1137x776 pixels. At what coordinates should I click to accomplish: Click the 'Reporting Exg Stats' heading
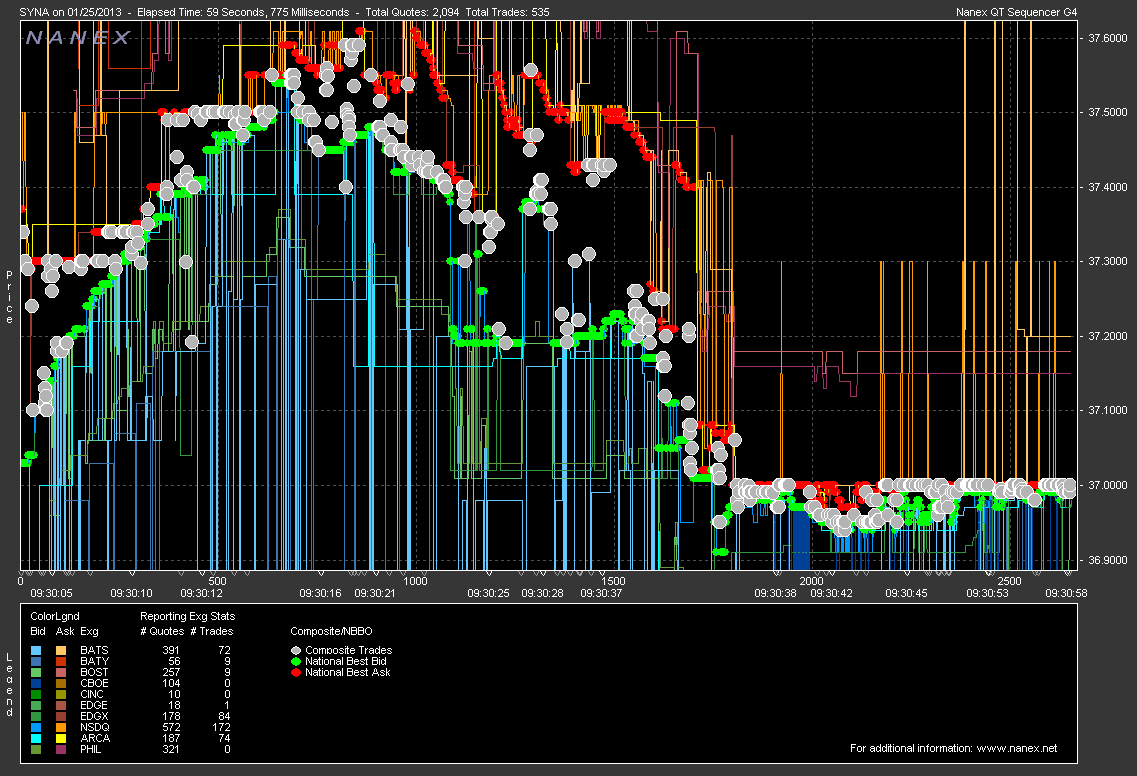pyautogui.click(x=187, y=616)
